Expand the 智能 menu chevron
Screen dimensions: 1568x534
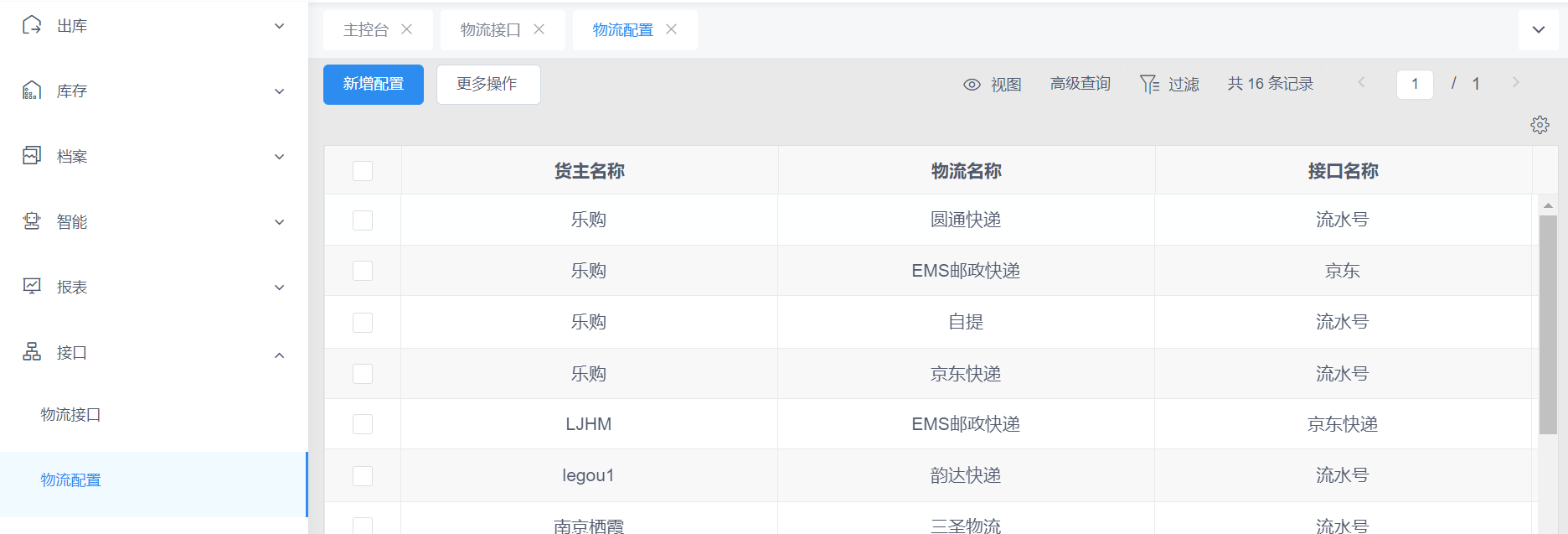tap(280, 222)
